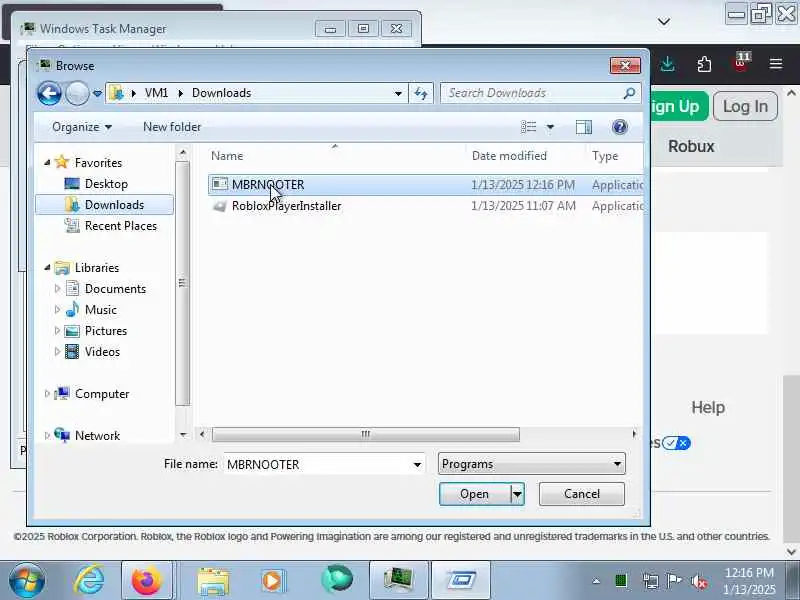Toggle the preview pane icon
Viewport: 800px width, 600px height.
(584, 127)
